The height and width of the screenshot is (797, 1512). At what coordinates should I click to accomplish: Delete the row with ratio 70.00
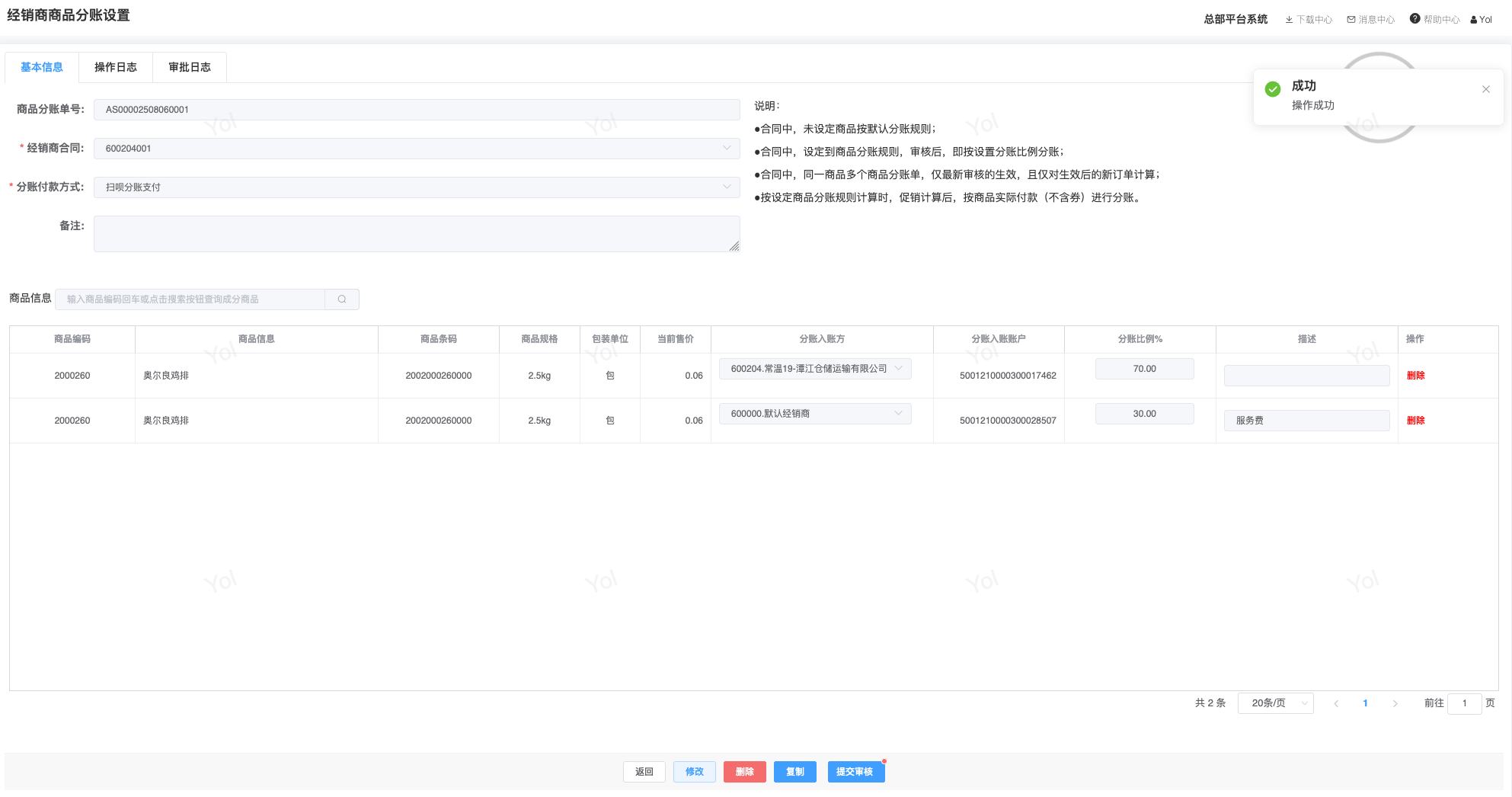tap(1415, 376)
